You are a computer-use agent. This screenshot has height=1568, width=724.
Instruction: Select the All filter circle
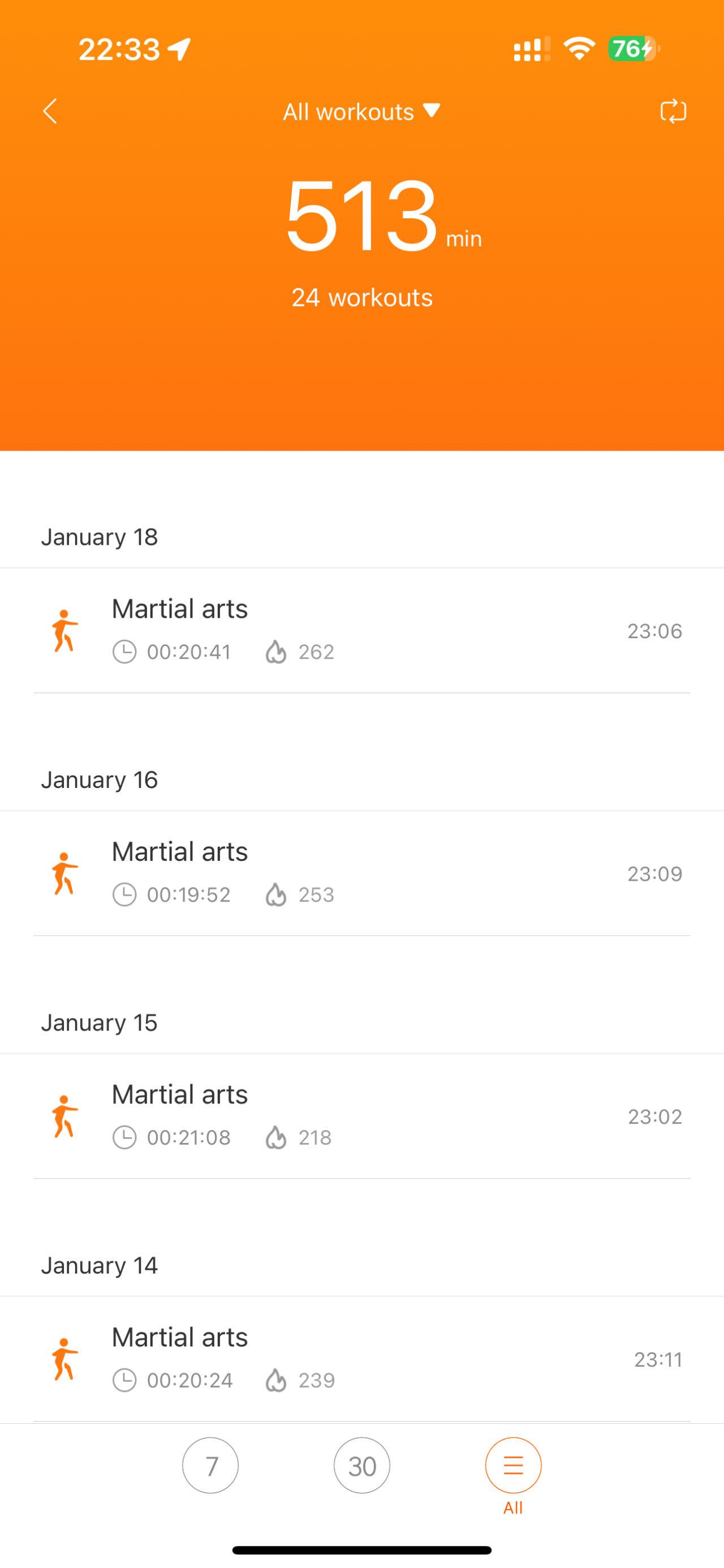[x=514, y=1466]
